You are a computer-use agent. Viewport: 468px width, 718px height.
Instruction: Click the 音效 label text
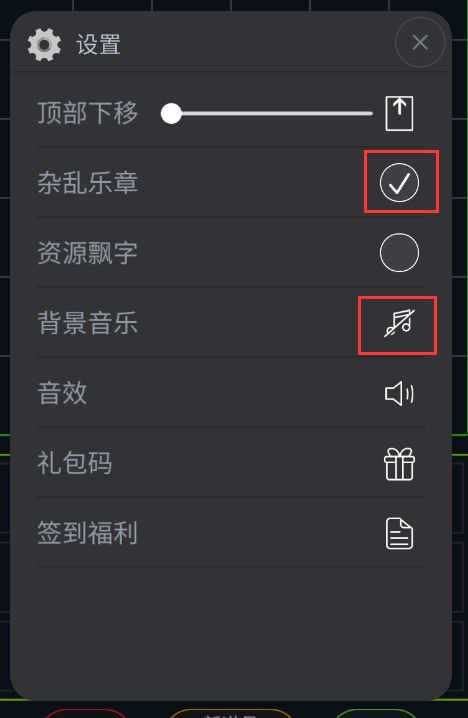62,393
